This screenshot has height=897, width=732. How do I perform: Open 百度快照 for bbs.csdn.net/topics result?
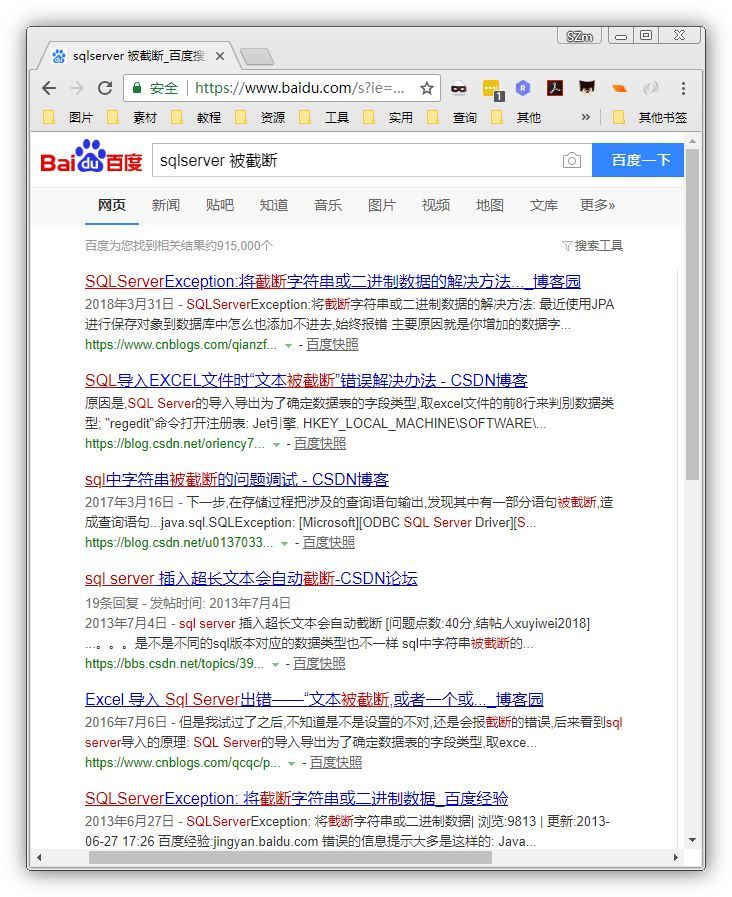tap(319, 664)
